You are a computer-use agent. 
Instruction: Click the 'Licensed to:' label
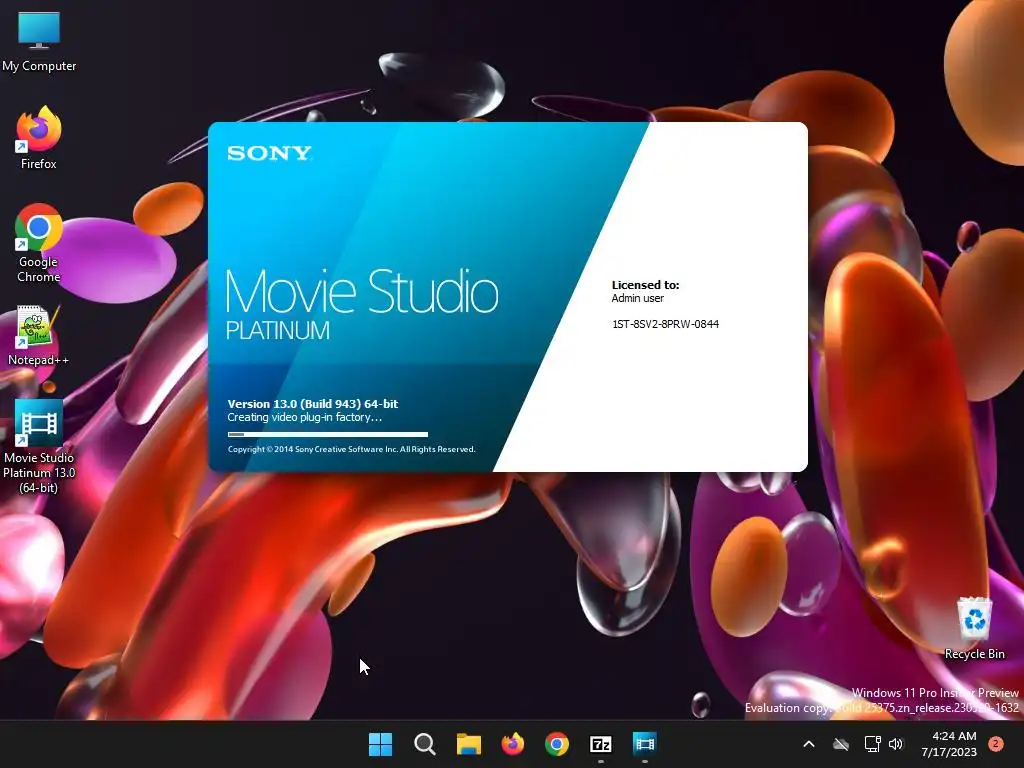click(x=645, y=285)
